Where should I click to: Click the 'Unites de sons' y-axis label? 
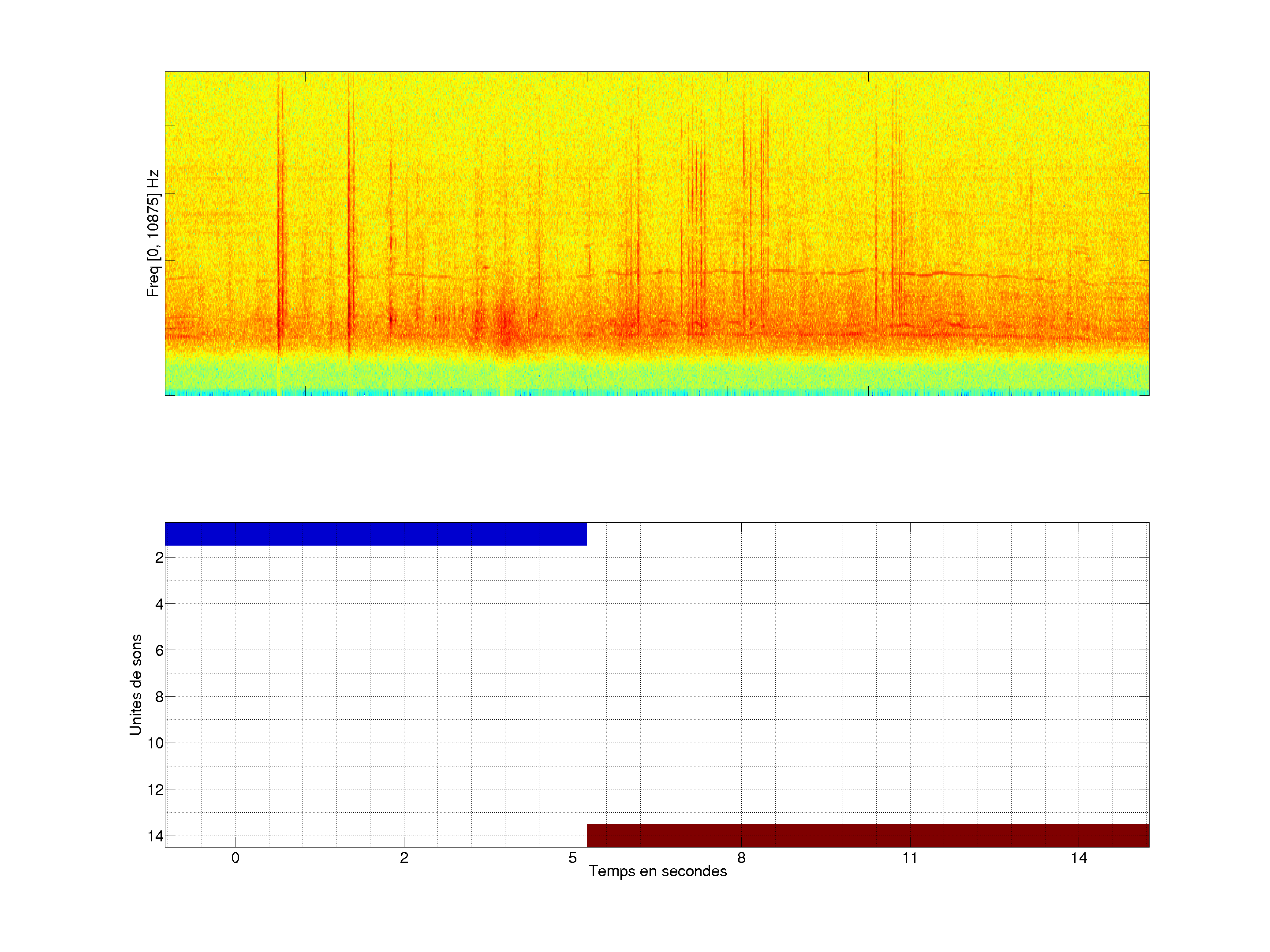point(135,684)
